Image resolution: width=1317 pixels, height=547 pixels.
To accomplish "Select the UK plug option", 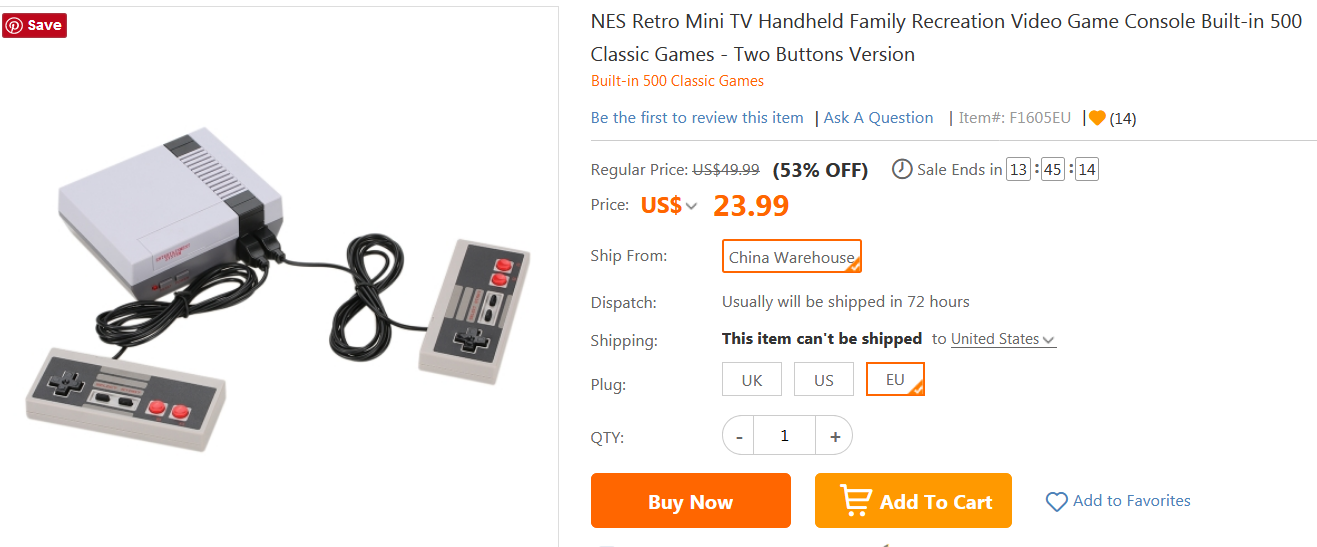I will pos(752,380).
